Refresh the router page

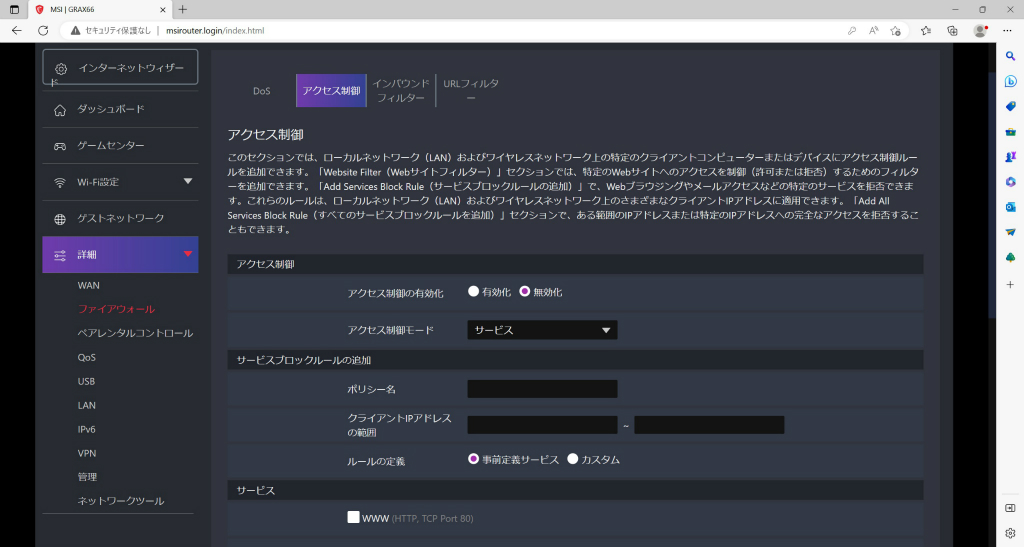click(x=43, y=31)
